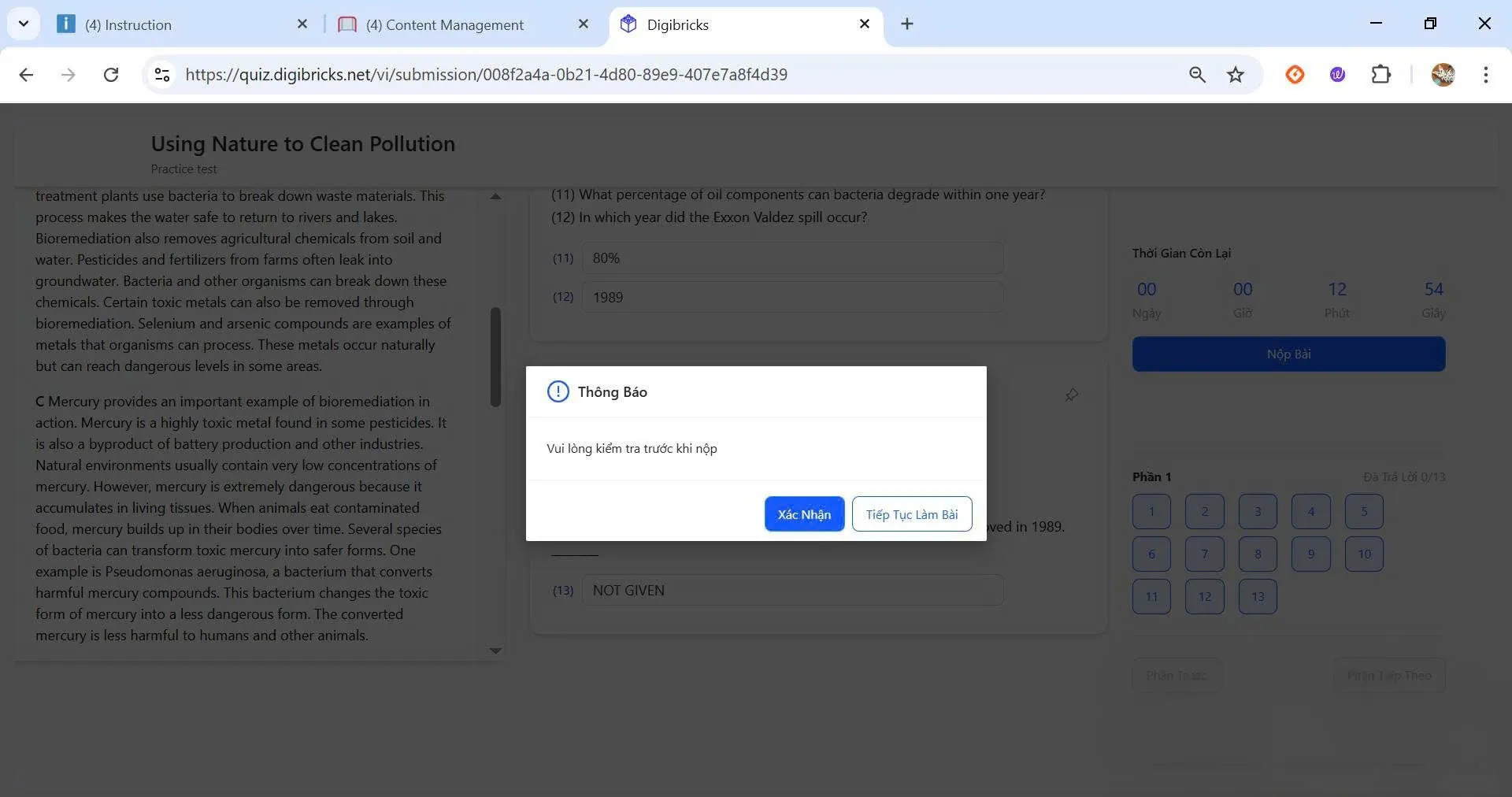Click the purple extension icon in toolbar
The image size is (1512, 797).
tap(1337, 75)
